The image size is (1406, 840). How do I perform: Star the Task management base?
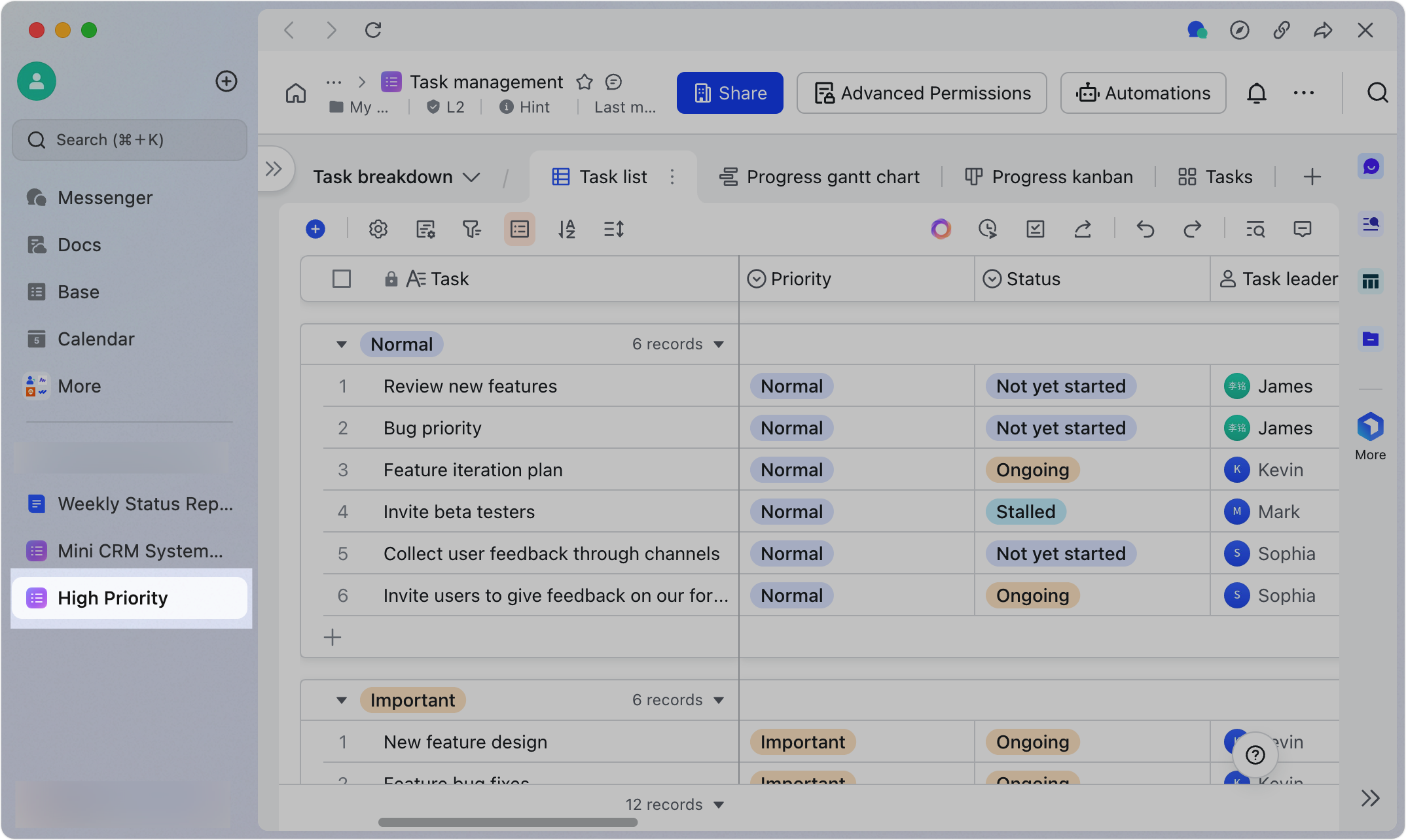point(585,82)
